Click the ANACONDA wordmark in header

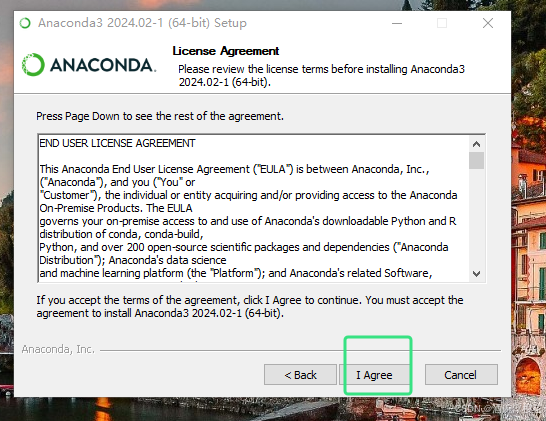[102, 65]
